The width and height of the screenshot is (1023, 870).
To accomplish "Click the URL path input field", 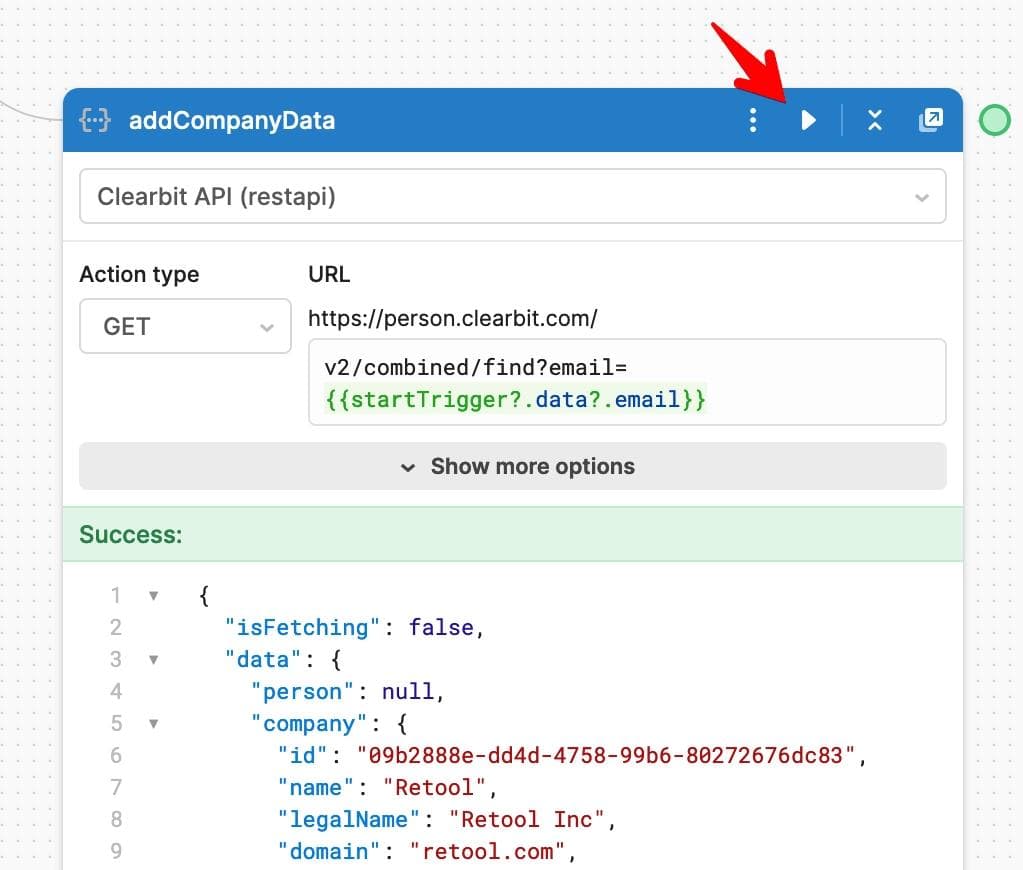I will pos(626,383).
